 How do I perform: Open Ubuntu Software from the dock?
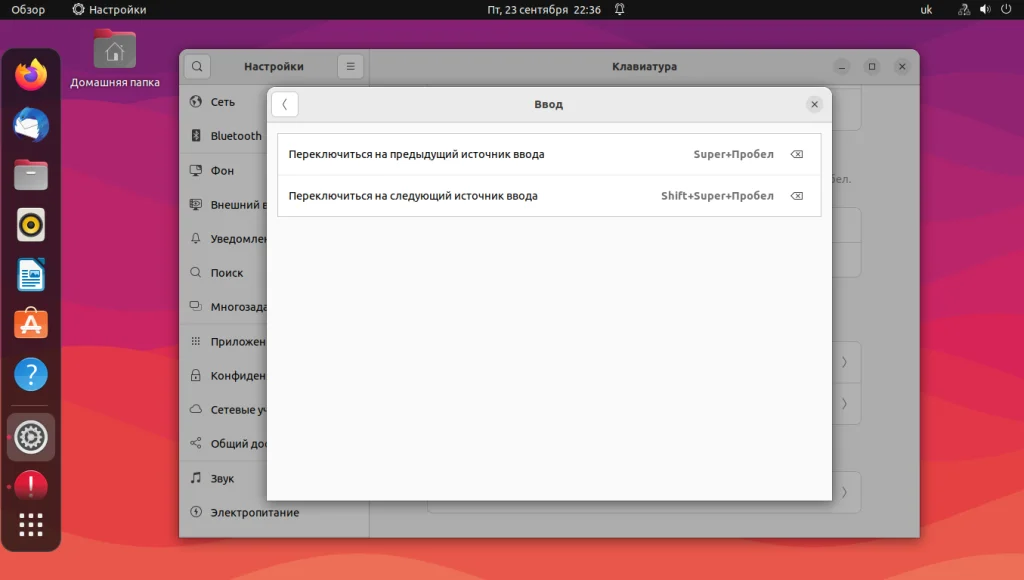pos(31,324)
